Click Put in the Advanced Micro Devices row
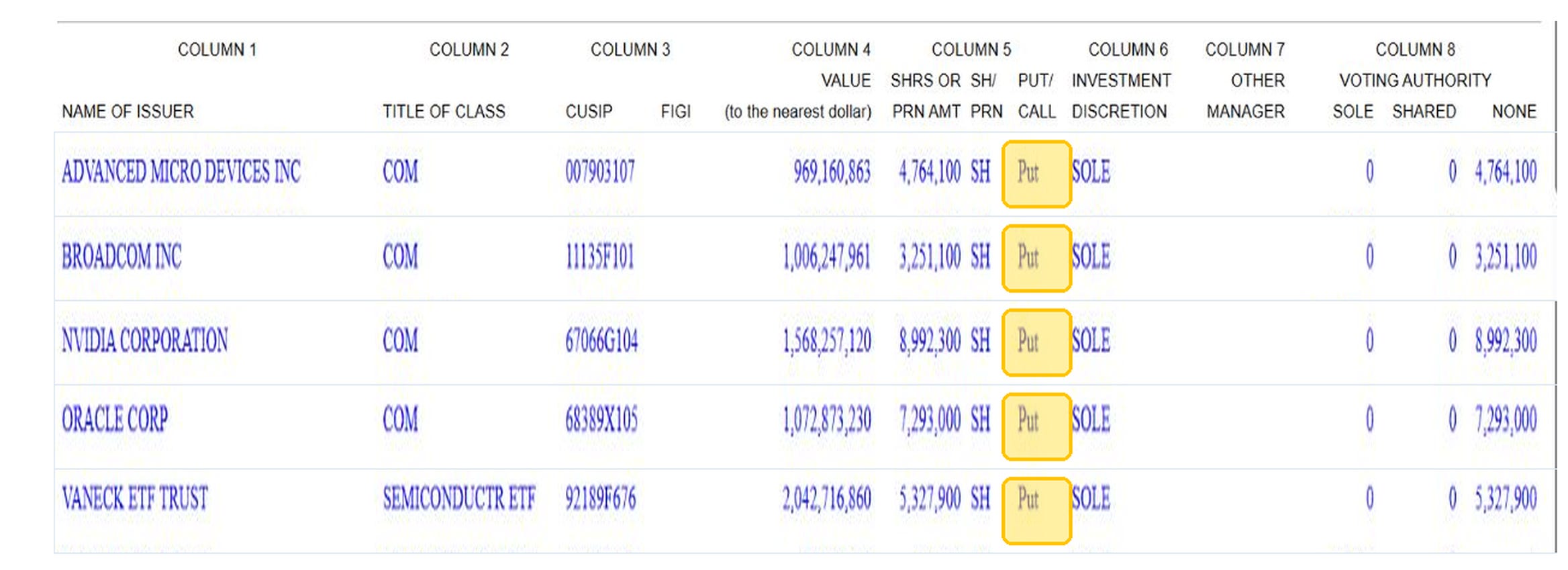The image size is (1568, 570). tap(1028, 172)
